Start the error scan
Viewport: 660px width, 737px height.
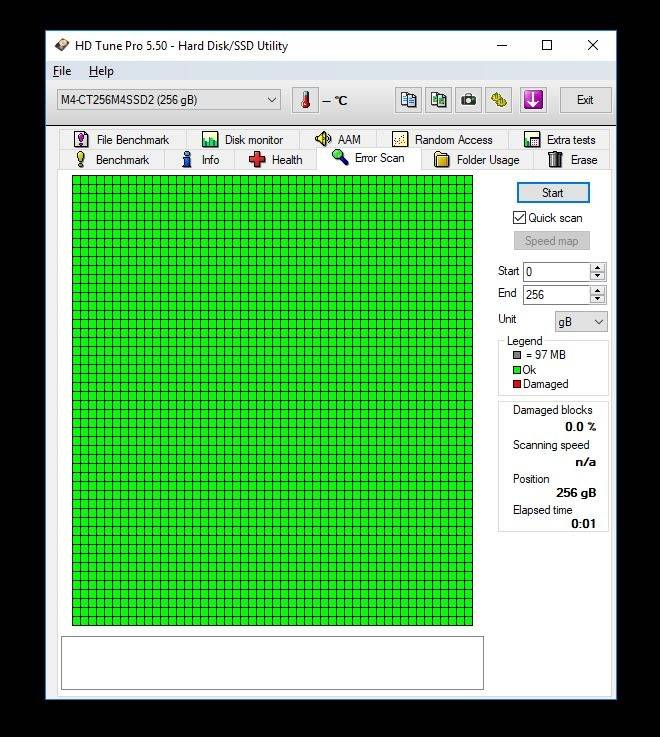pos(553,193)
